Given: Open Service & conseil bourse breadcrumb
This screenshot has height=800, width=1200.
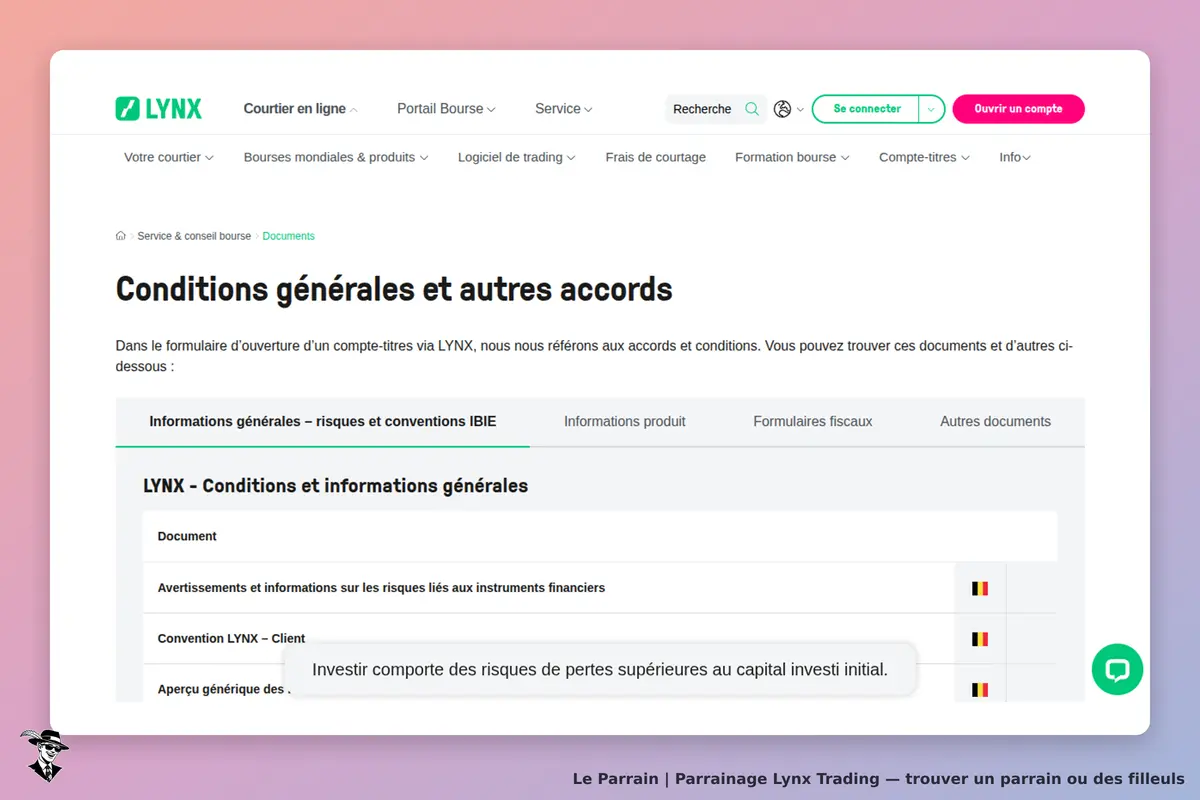Looking at the screenshot, I should click(x=194, y=236).
